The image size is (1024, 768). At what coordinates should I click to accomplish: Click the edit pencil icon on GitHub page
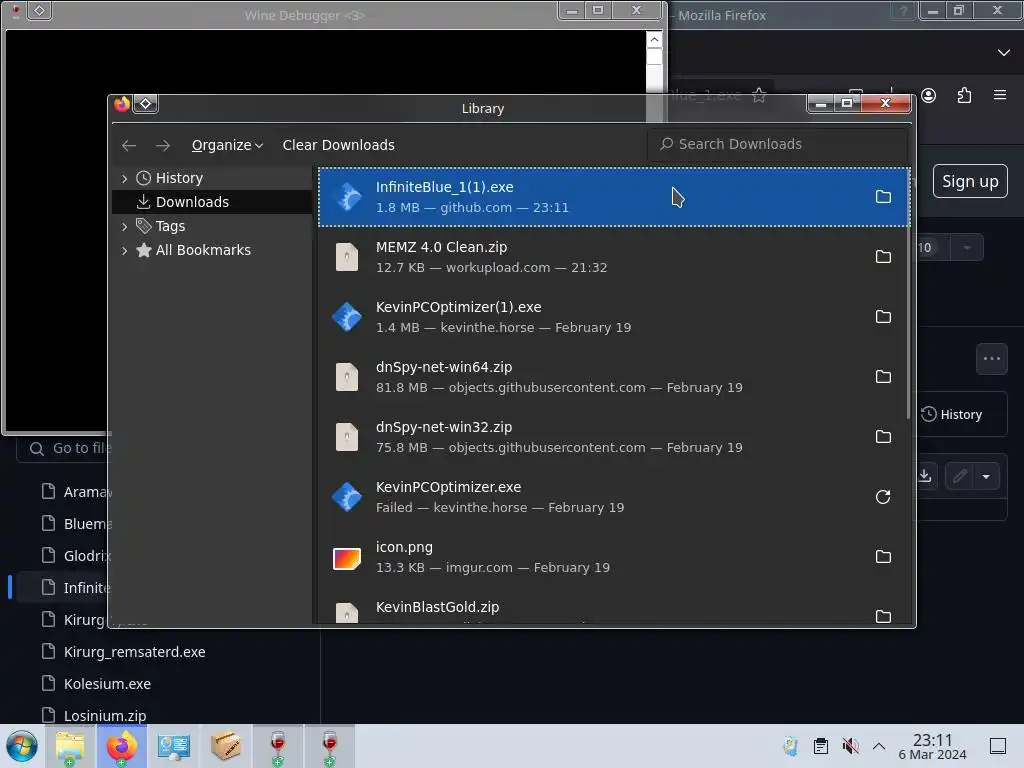click(959, 476)
